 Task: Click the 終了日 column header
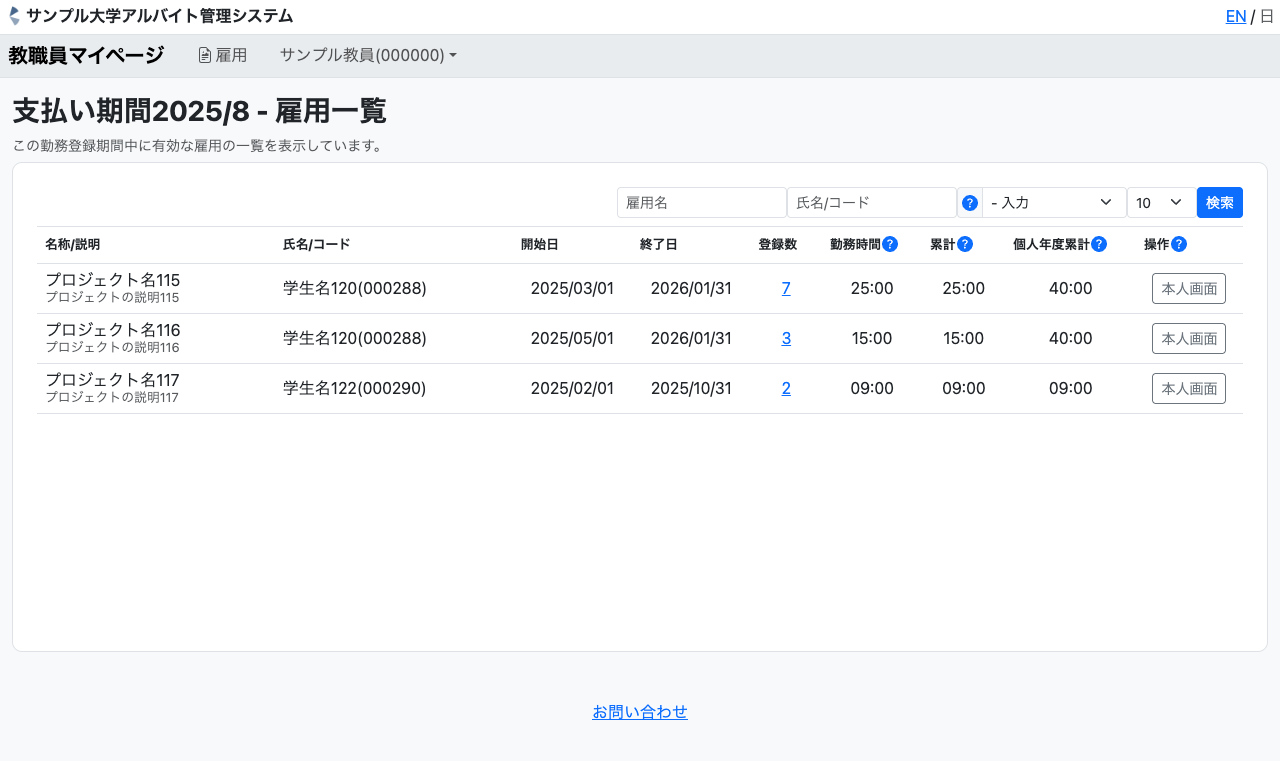point(659,245)
